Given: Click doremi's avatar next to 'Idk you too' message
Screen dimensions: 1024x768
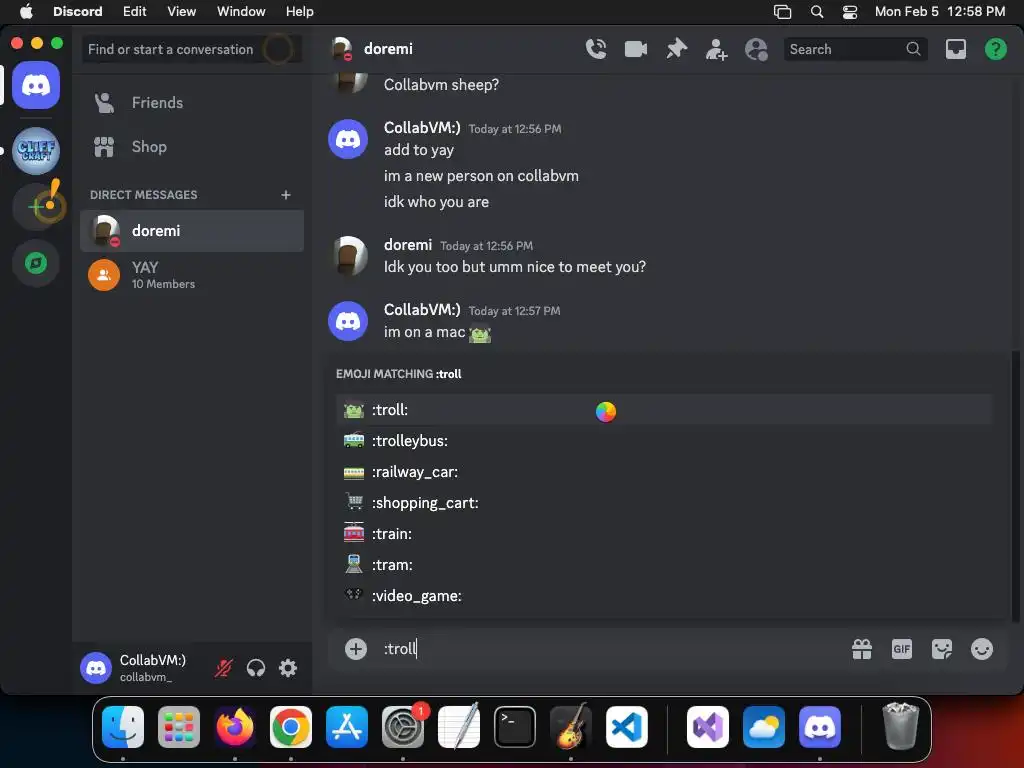Looking at the screenshot, I should (348, 255).
